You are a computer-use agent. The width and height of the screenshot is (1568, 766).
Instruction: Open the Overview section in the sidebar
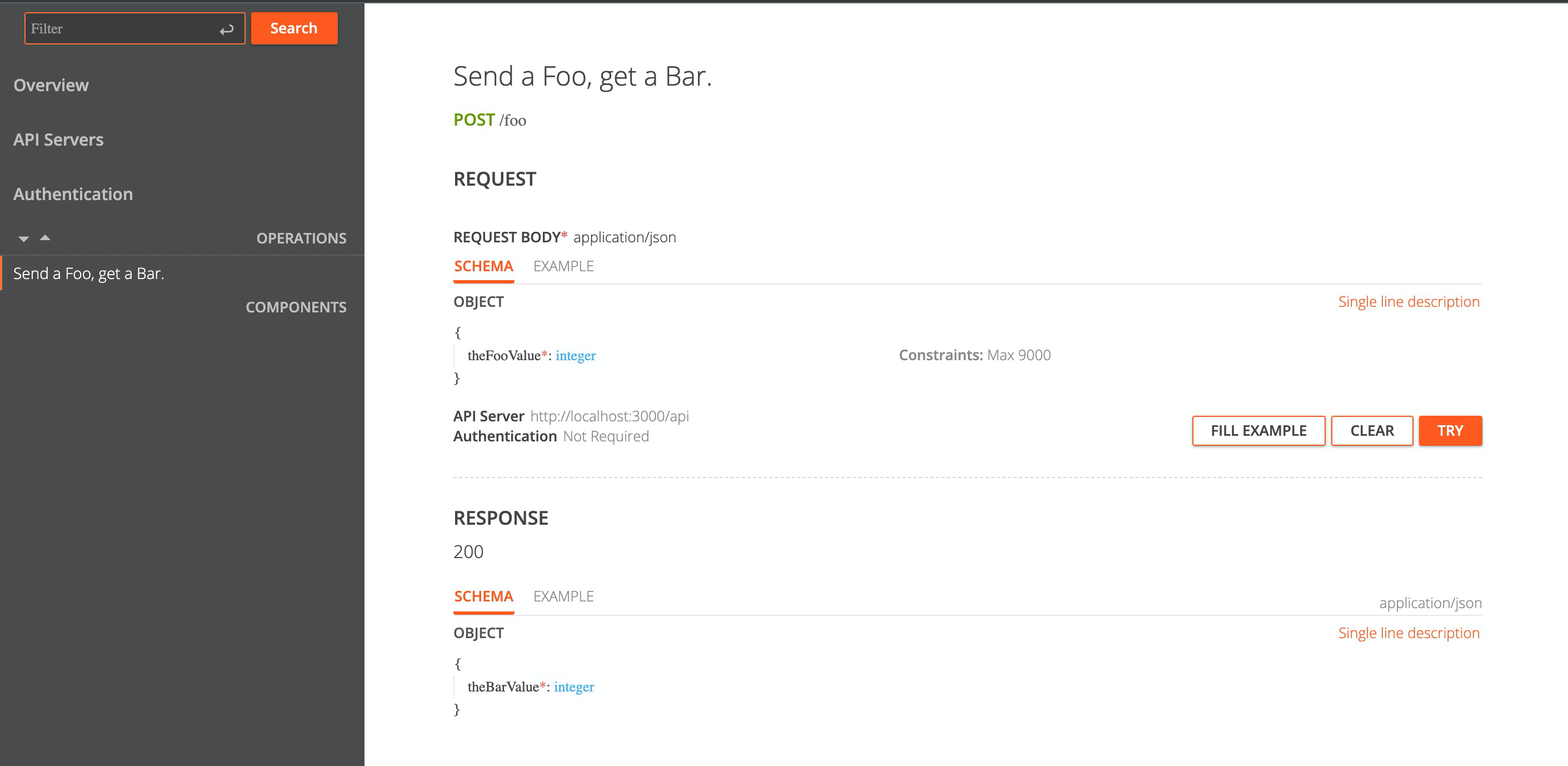(51, 85)
